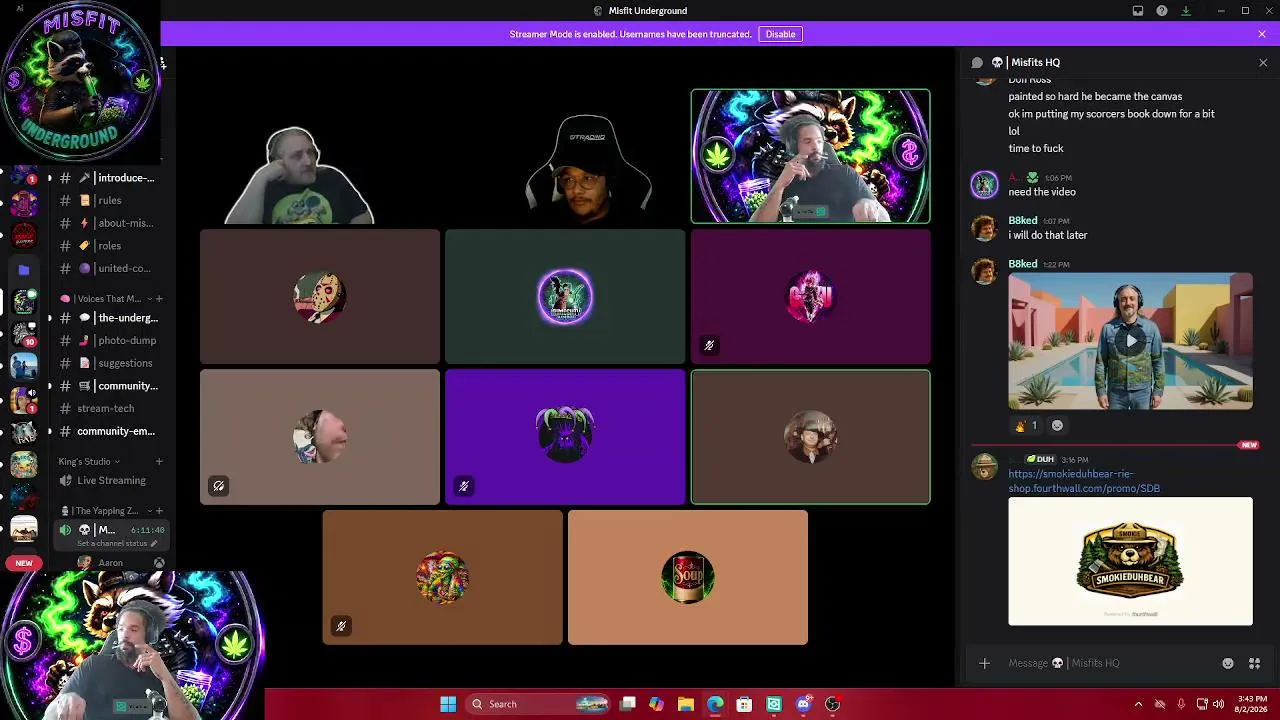Open the taskbar volume control
The image size is (1280, 720).
(1218, 704)
